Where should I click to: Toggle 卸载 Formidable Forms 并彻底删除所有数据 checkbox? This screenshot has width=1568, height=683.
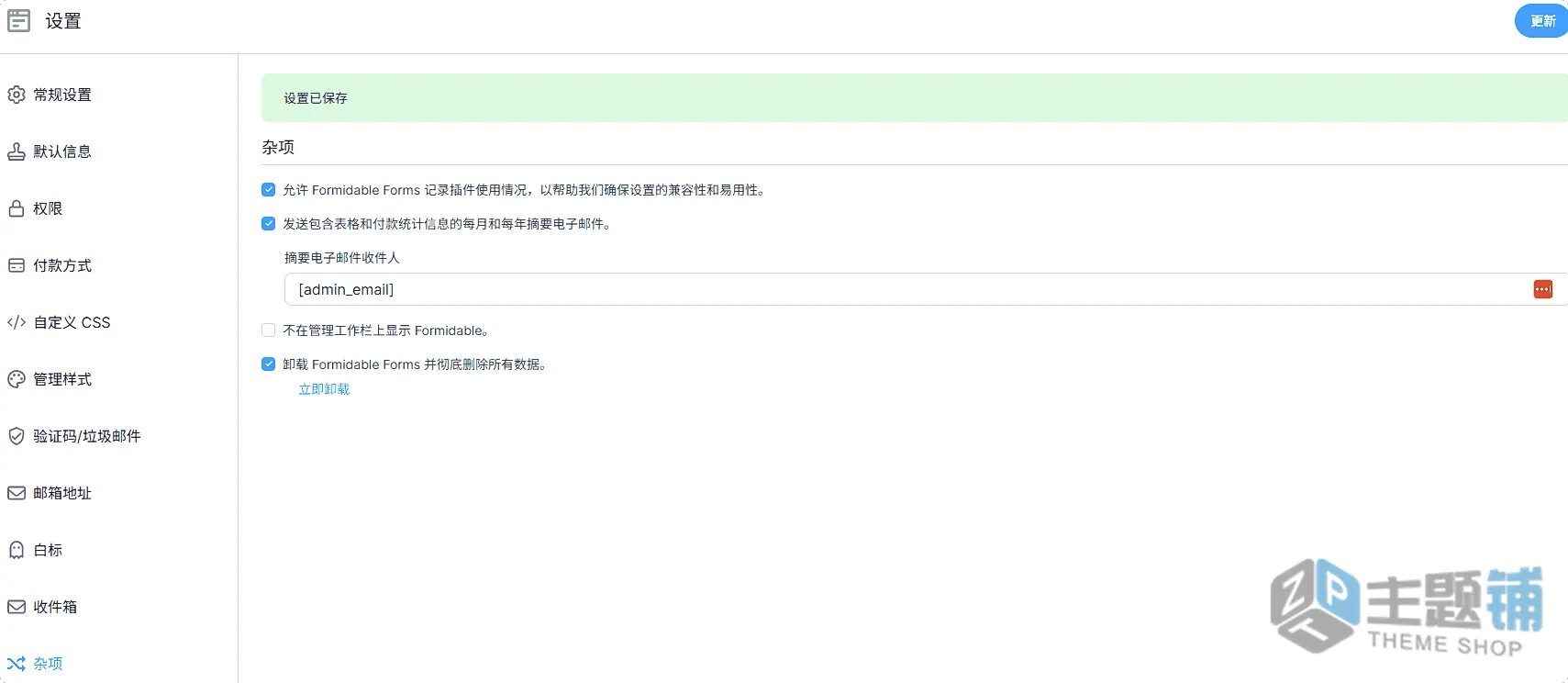coord(268,364)
